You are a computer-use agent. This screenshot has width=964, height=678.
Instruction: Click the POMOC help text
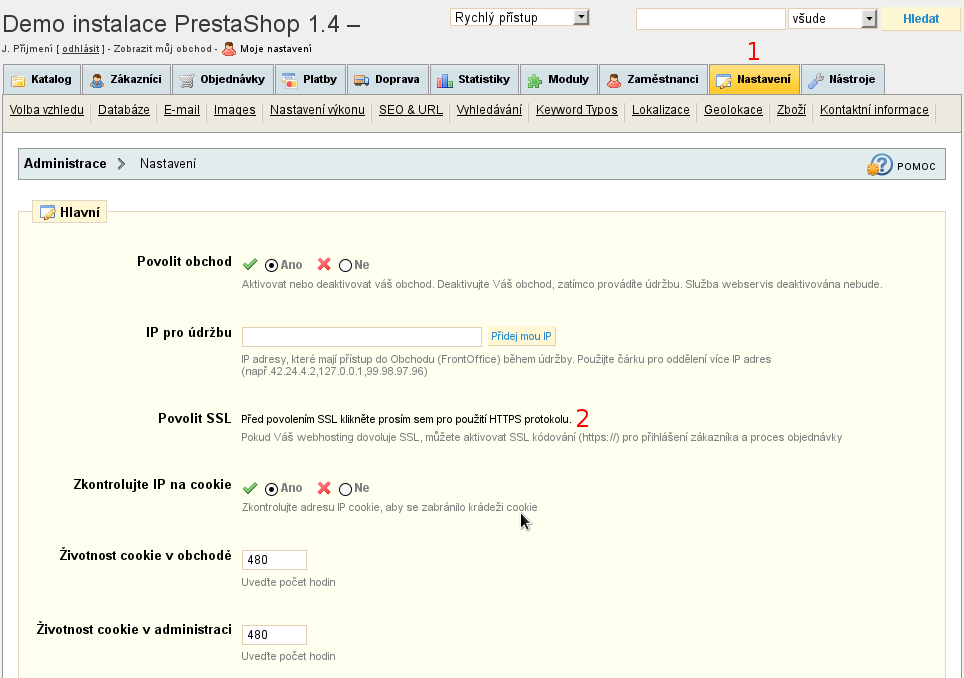pos(916,167)
